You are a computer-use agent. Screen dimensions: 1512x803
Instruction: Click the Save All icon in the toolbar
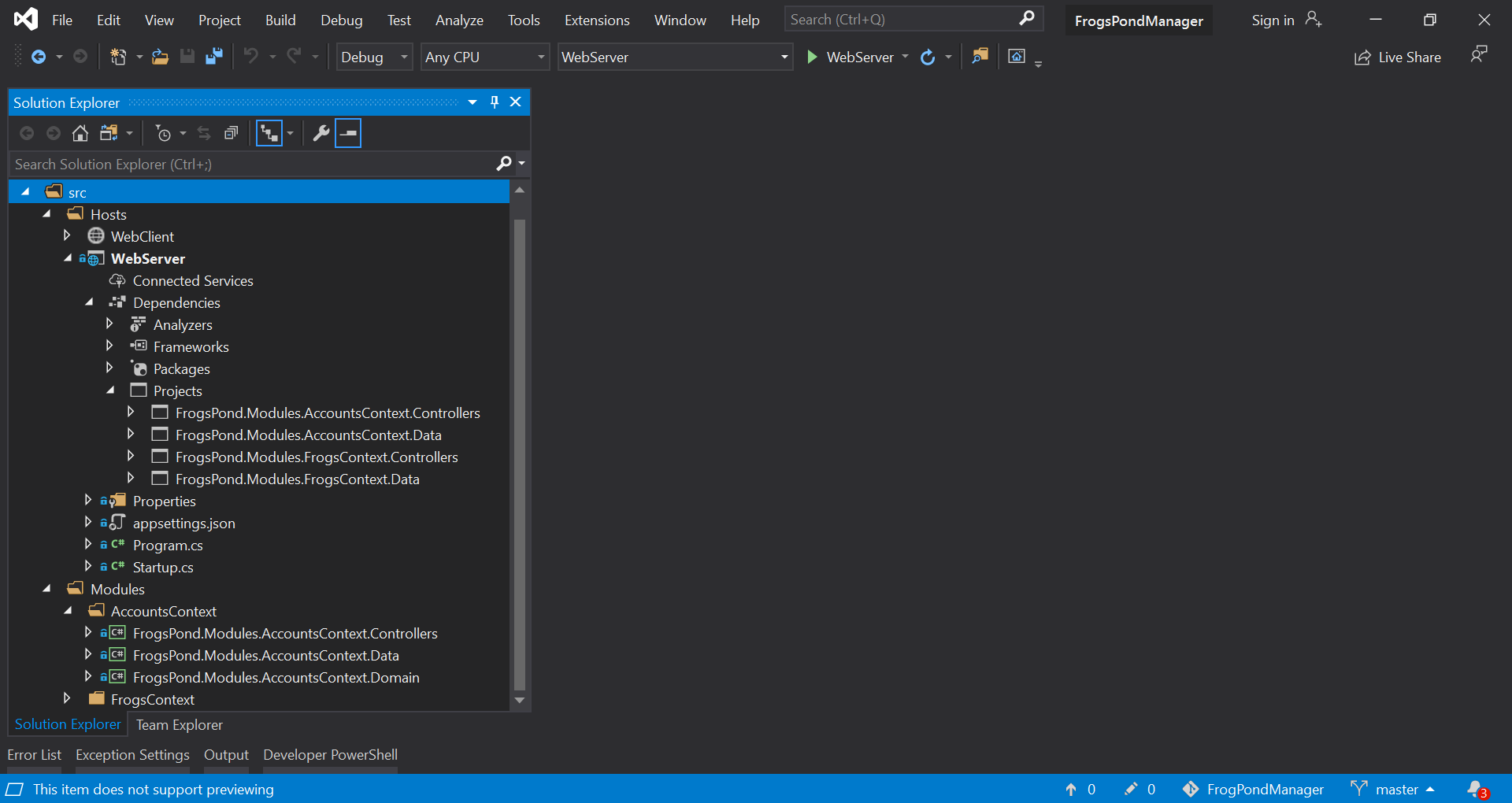pyautogui.click(x=213, y=56)
